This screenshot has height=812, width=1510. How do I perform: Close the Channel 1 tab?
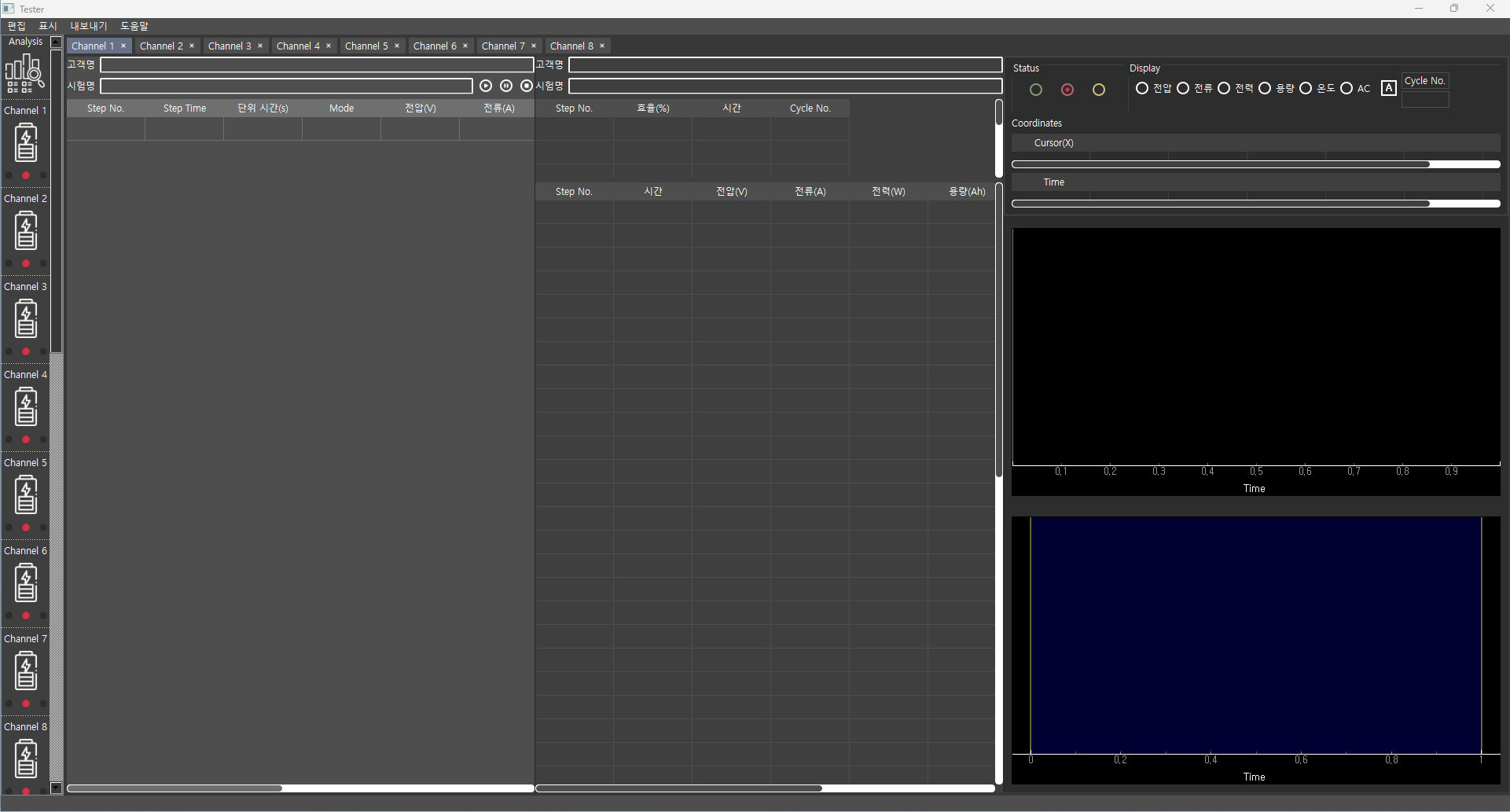click(x=123, y=46)
